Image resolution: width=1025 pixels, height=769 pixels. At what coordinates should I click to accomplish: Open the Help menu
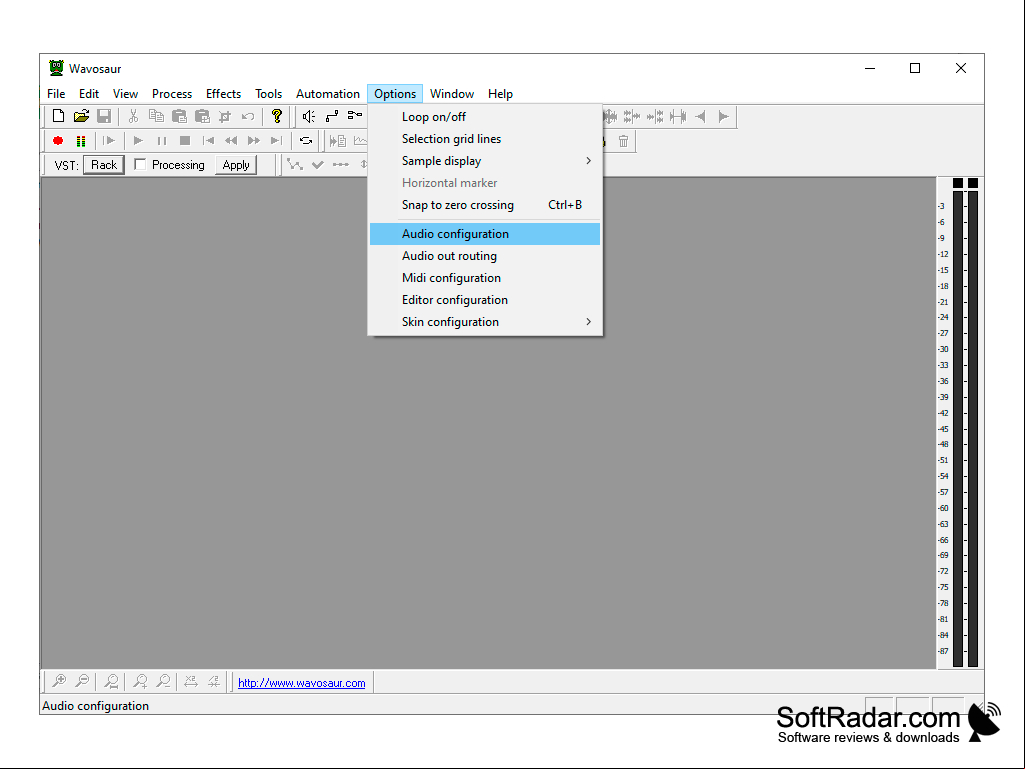[x=500, y=94]
